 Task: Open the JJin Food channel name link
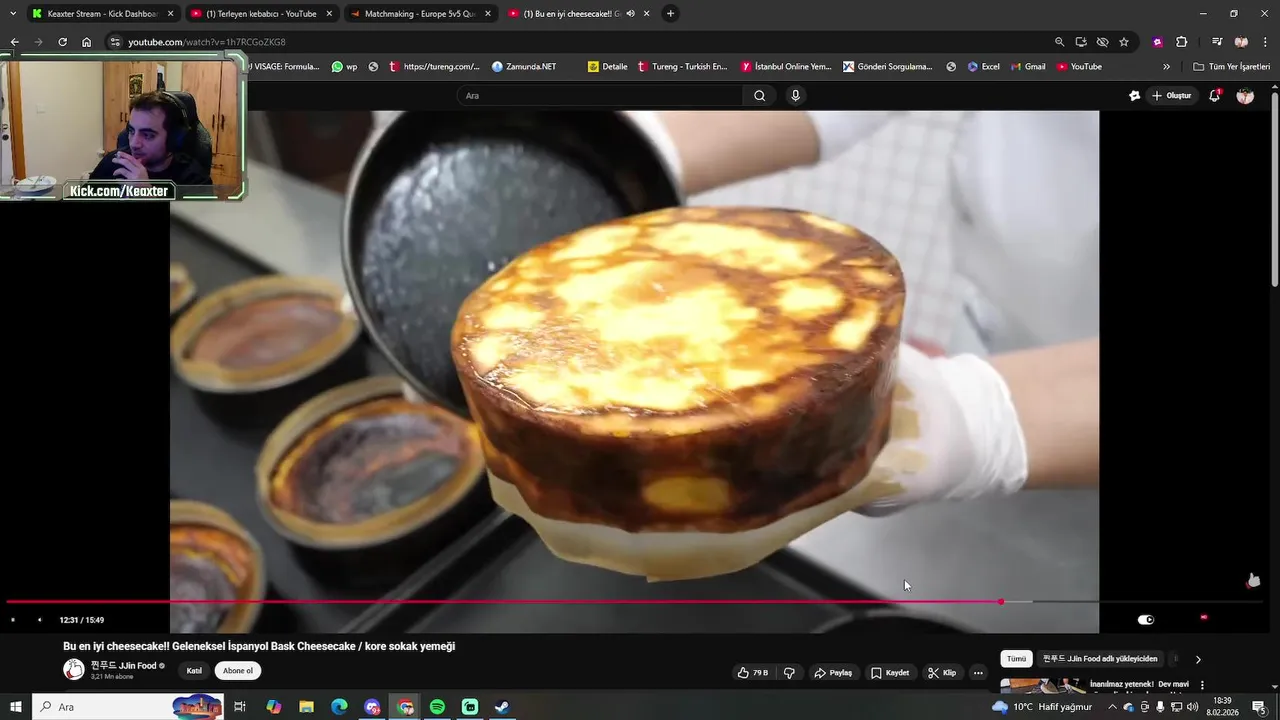[124, 666]
